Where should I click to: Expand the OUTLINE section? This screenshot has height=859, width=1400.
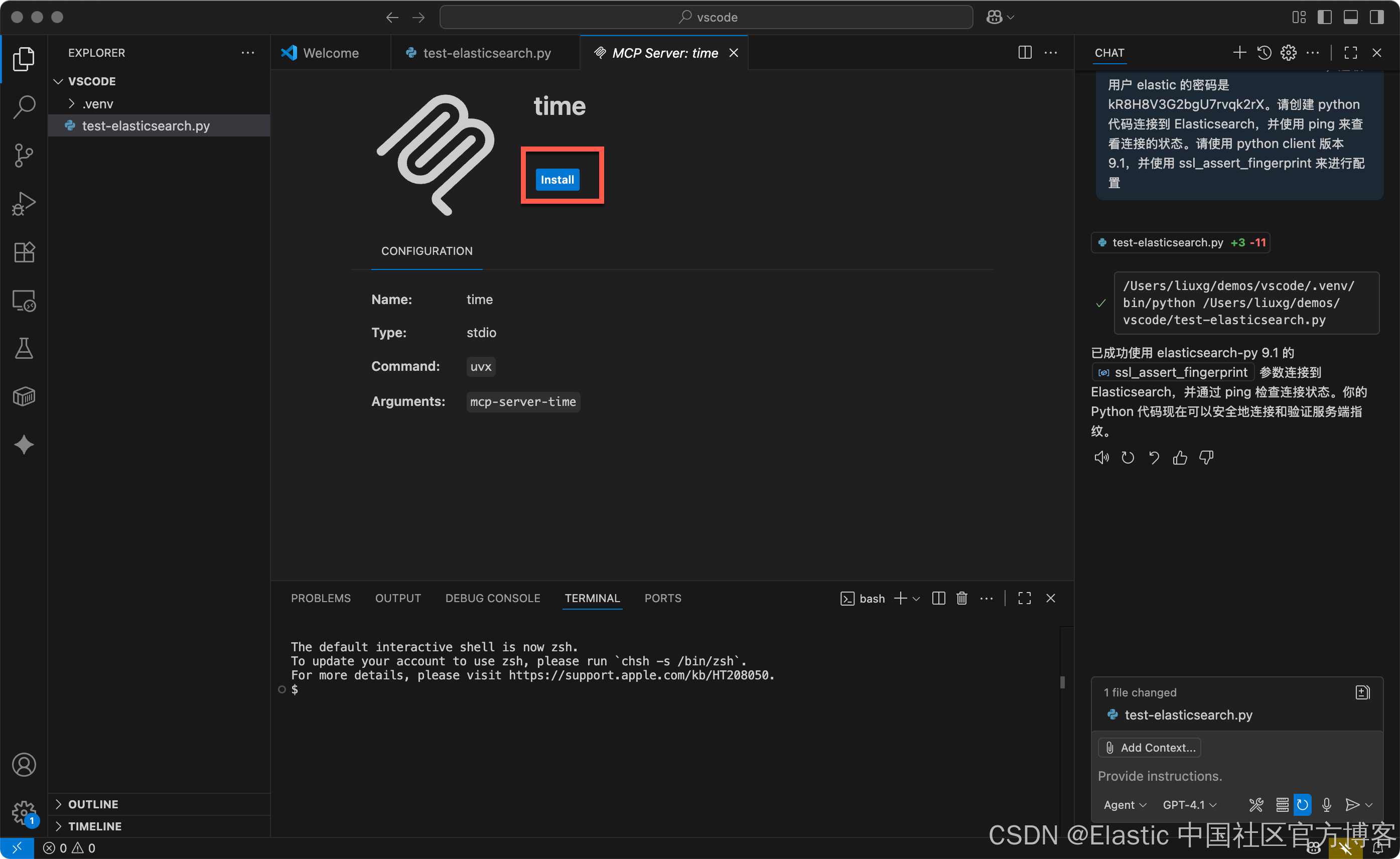point(93,804)
